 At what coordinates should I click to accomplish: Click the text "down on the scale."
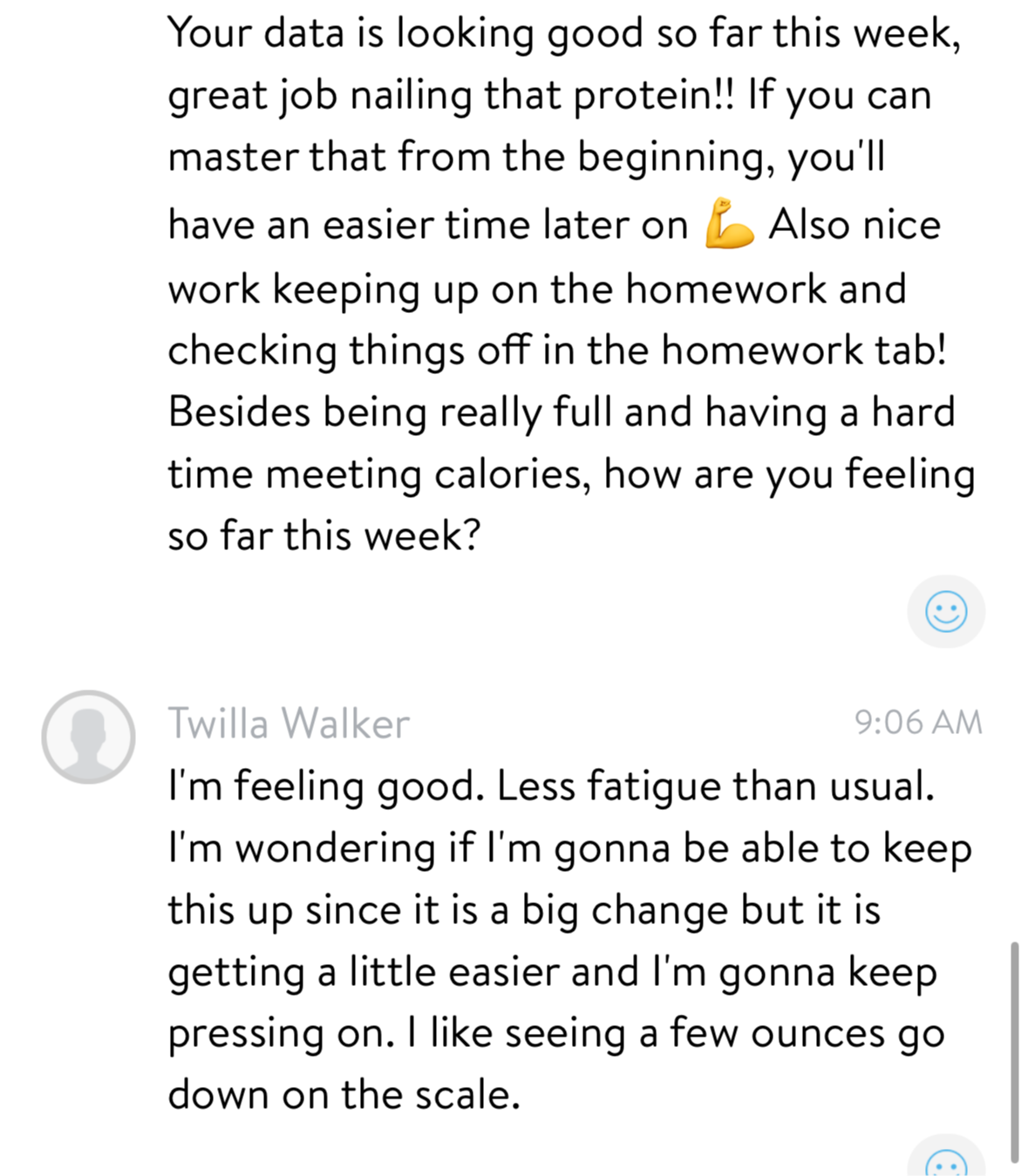344,1095
